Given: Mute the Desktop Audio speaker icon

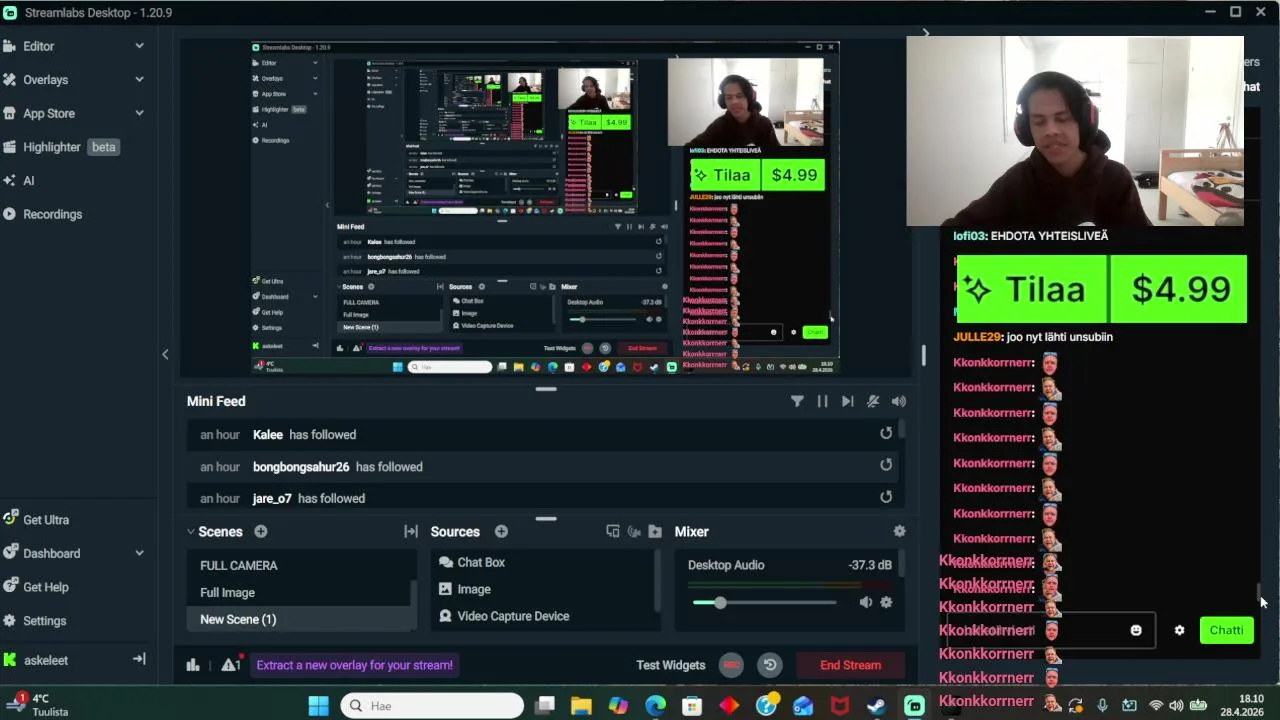Looking at the screenshot, I should click(x=866, y=602).
